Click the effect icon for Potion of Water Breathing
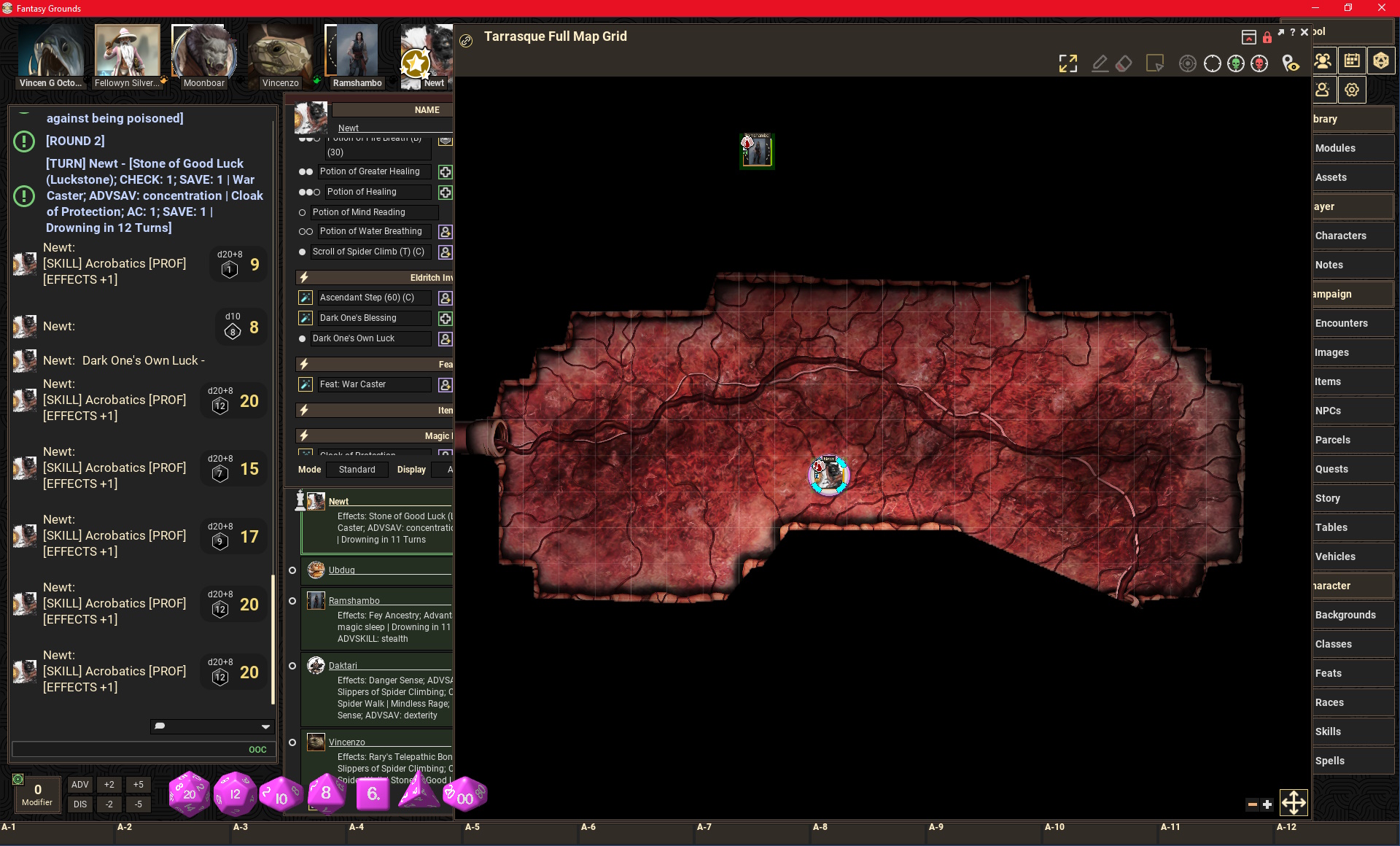 click(445, 231)
